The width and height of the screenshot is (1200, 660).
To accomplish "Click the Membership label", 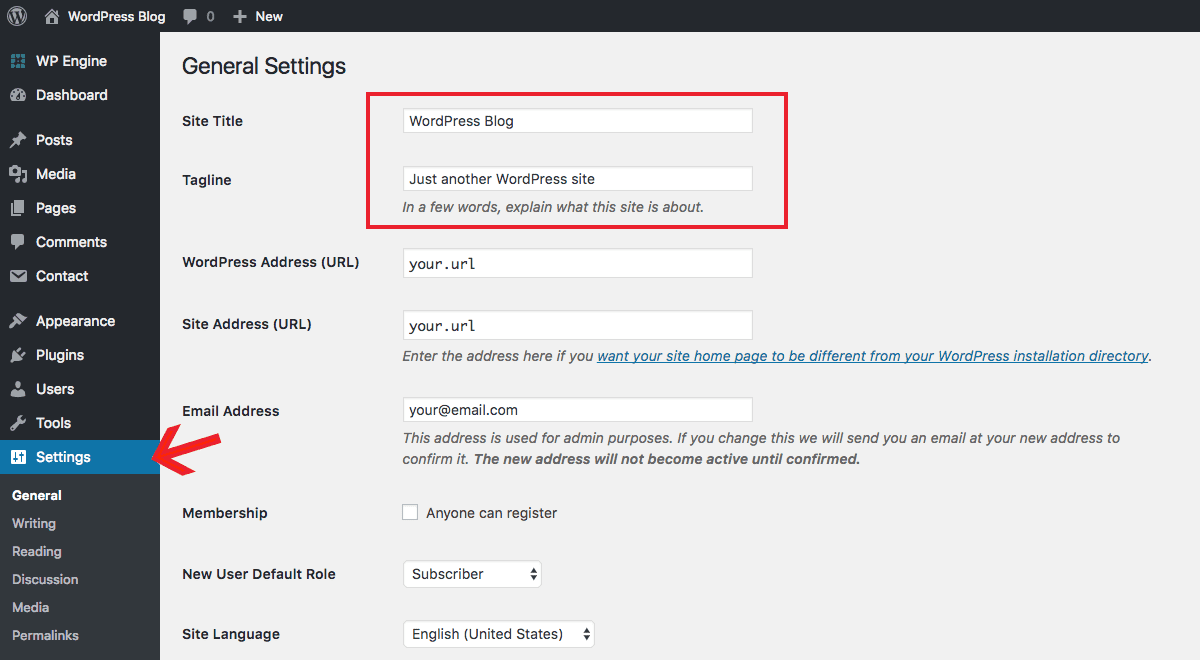I will coord(225,513).
